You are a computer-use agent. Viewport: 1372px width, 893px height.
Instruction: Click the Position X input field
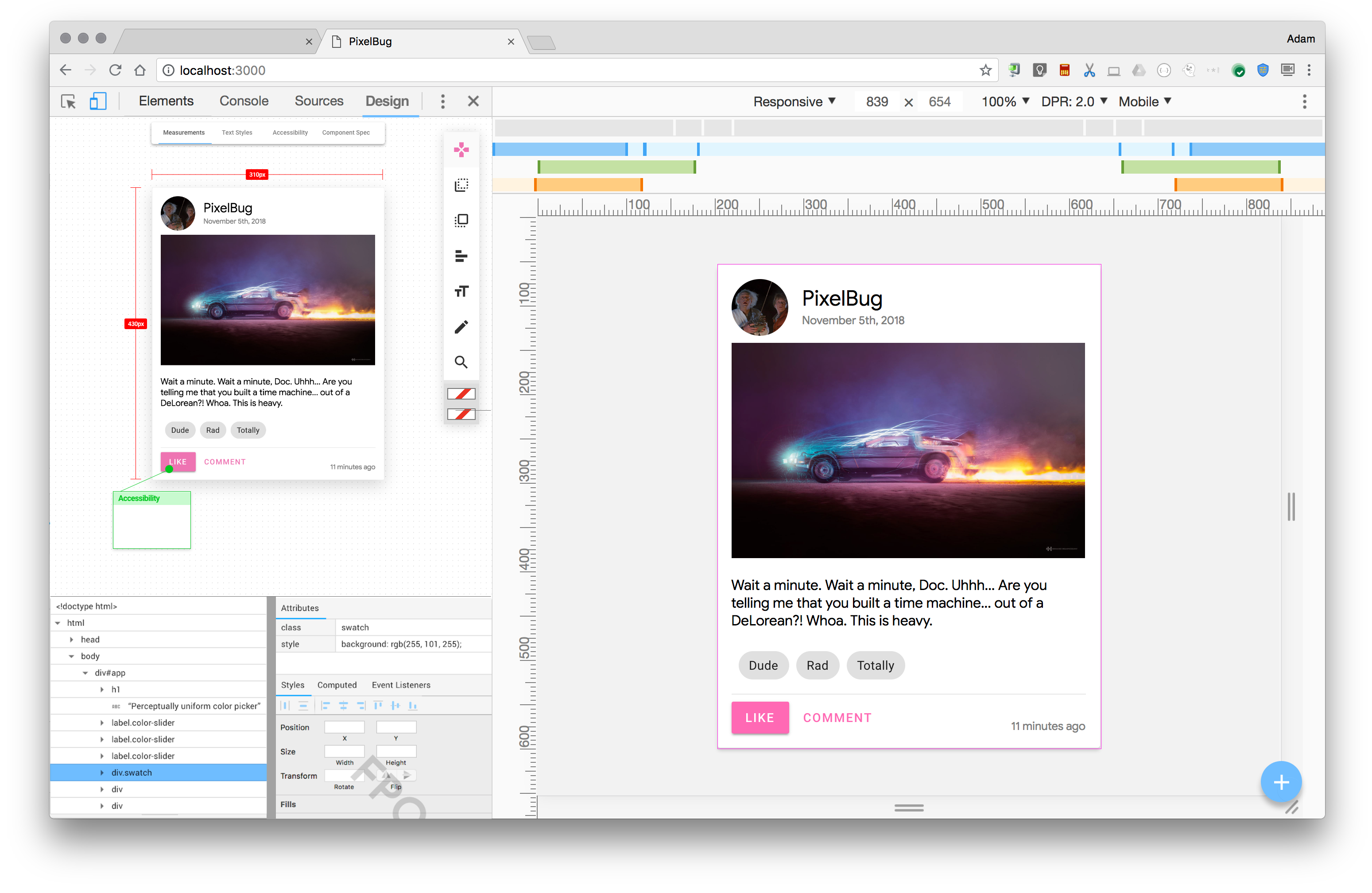pyautogui.click(x=344, y=727)
